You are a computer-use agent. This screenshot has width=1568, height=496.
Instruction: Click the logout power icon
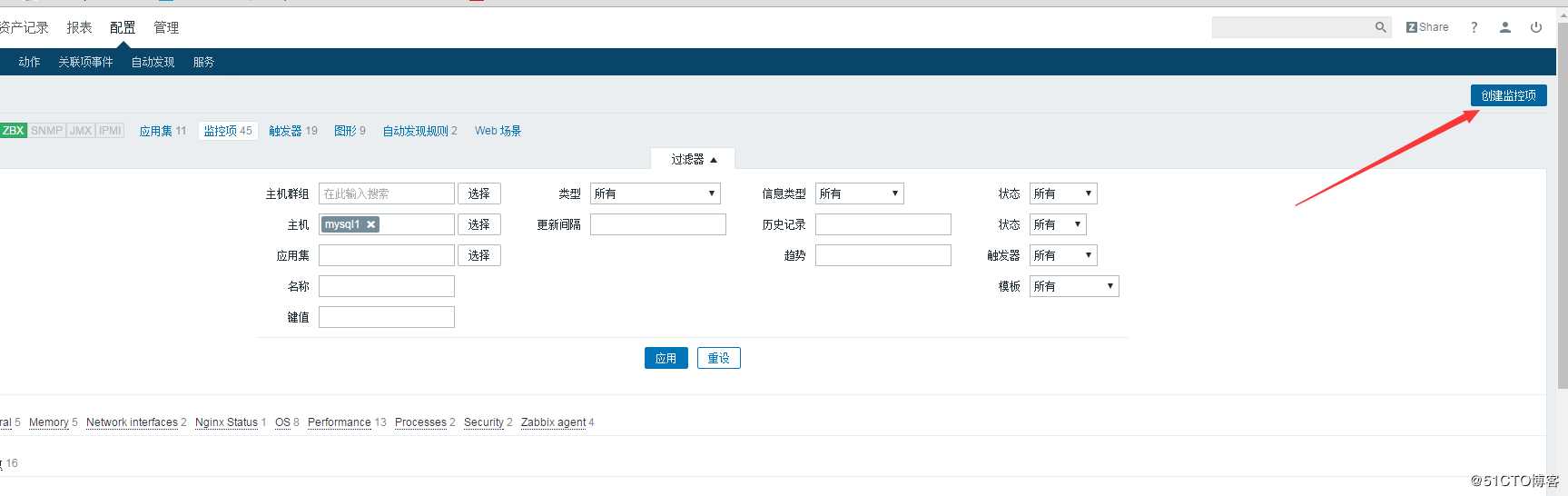click(1536, 27)
